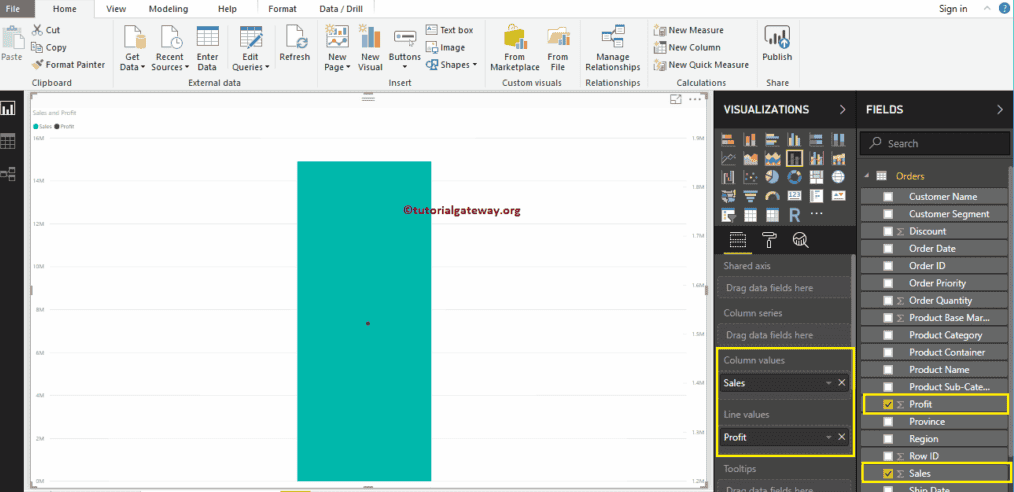The image size is (1014, 492).
Task: Click the Refresh button
Action: (295, 44)
